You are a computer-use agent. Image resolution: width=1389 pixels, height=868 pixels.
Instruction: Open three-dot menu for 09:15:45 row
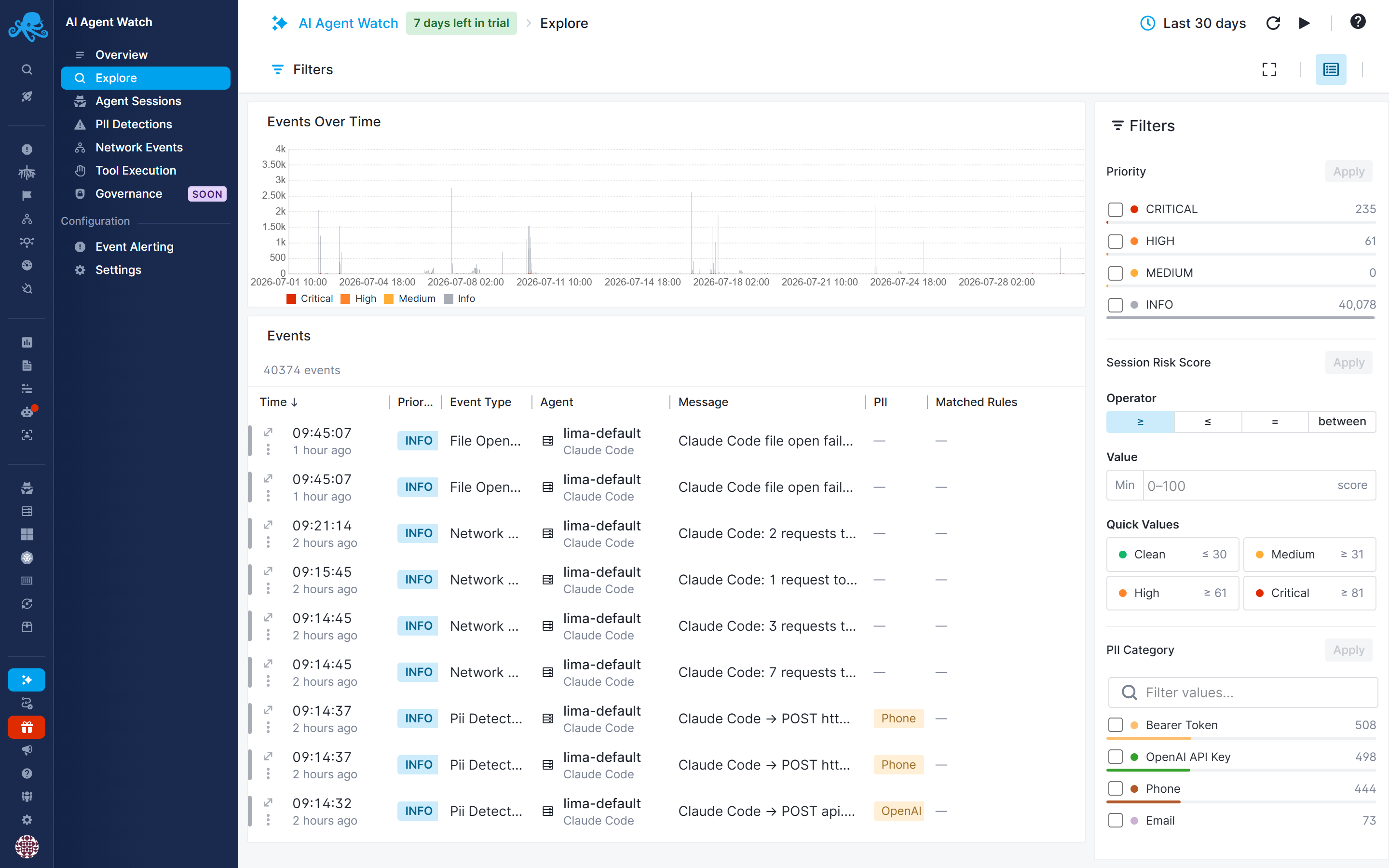coord(268,589)
